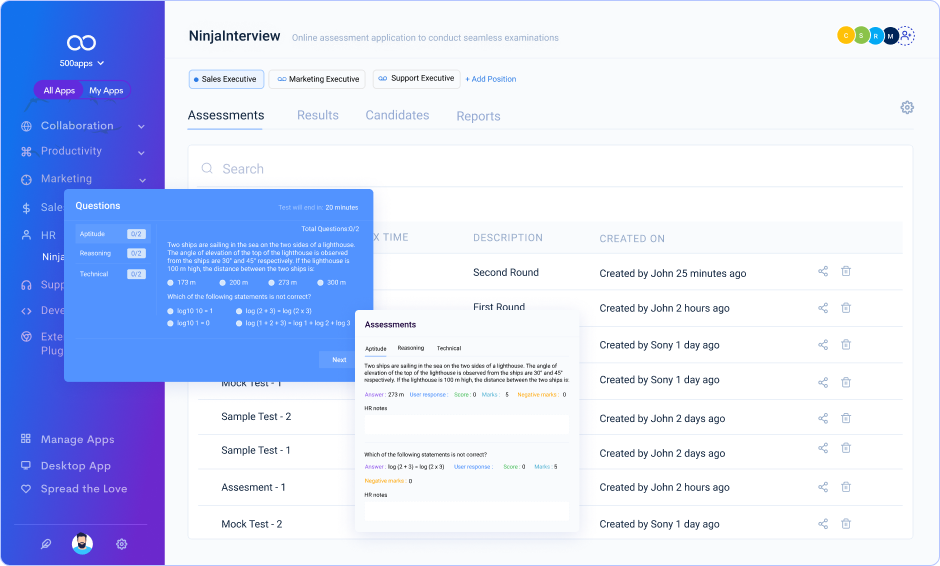Expand the Collaboration sidebar section
940x566 pixels.
(141, 127)
